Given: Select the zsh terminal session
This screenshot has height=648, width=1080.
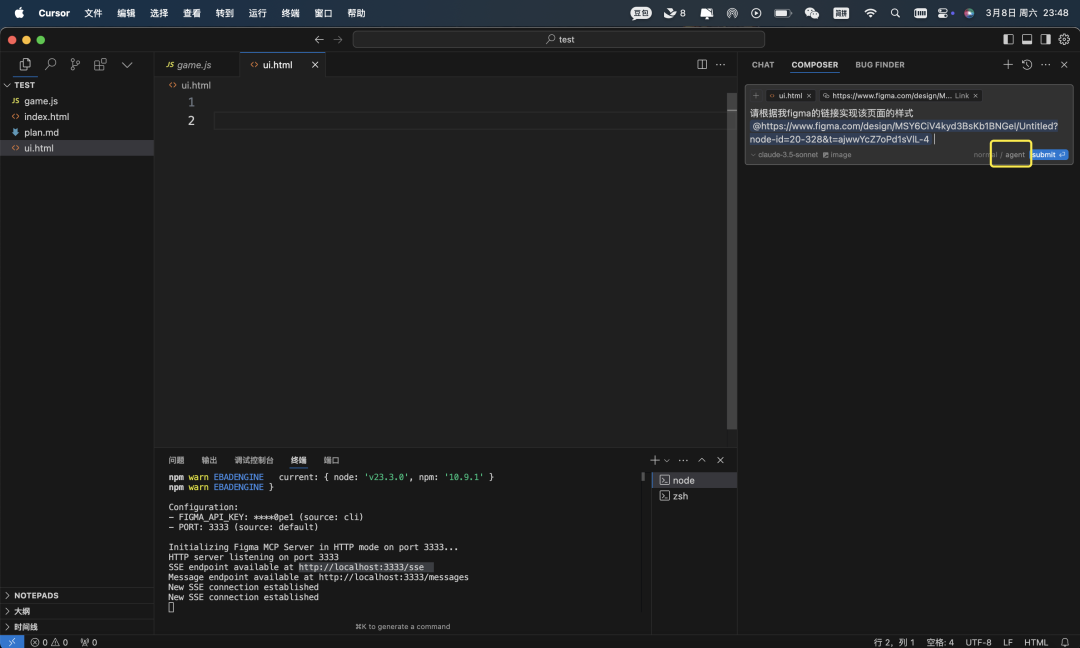Looking at the screenshot, I should point(680,496).
